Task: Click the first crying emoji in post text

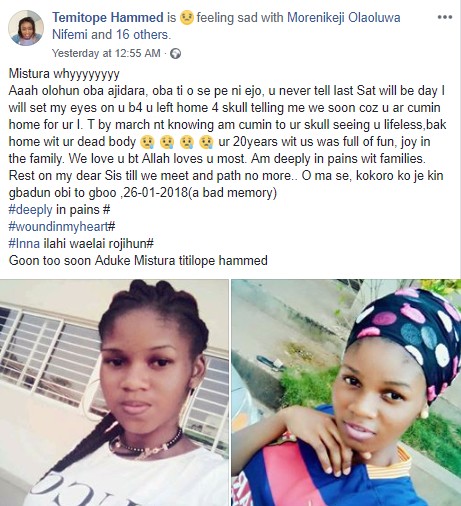Action: click(147, 142)
